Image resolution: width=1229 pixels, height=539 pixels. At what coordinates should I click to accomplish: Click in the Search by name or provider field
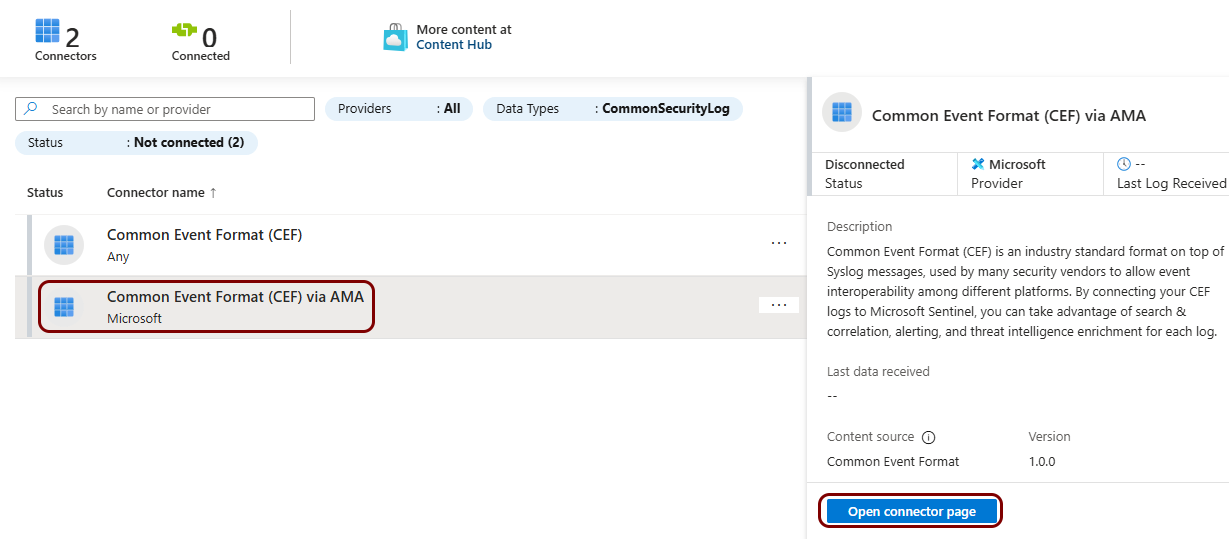[x=180, y=109]
